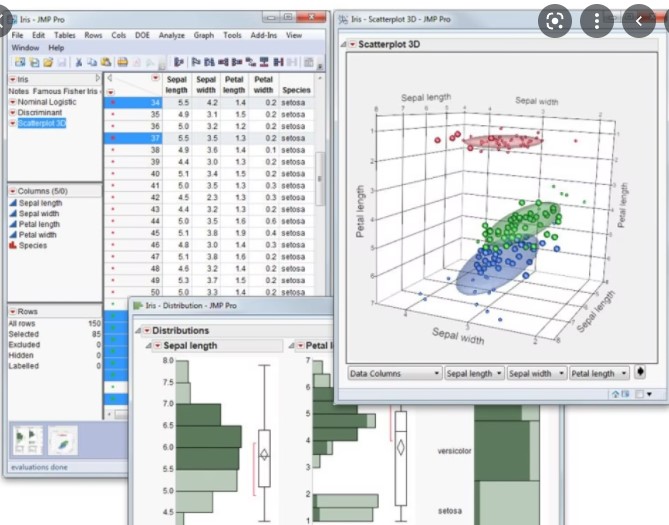Click the New Script toolbar icon
This screenshot has width=669, height=525.
[x=34, y=62]
